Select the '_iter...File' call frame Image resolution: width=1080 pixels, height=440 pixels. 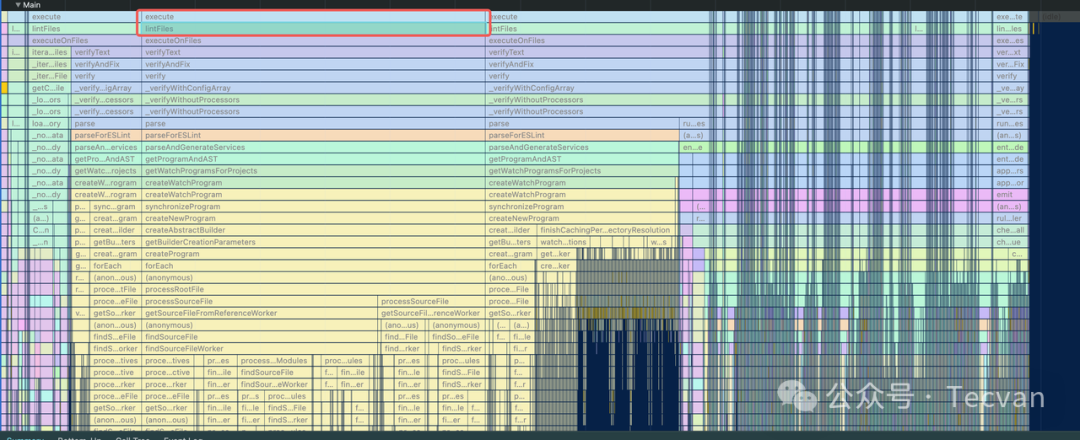[50, 76]
